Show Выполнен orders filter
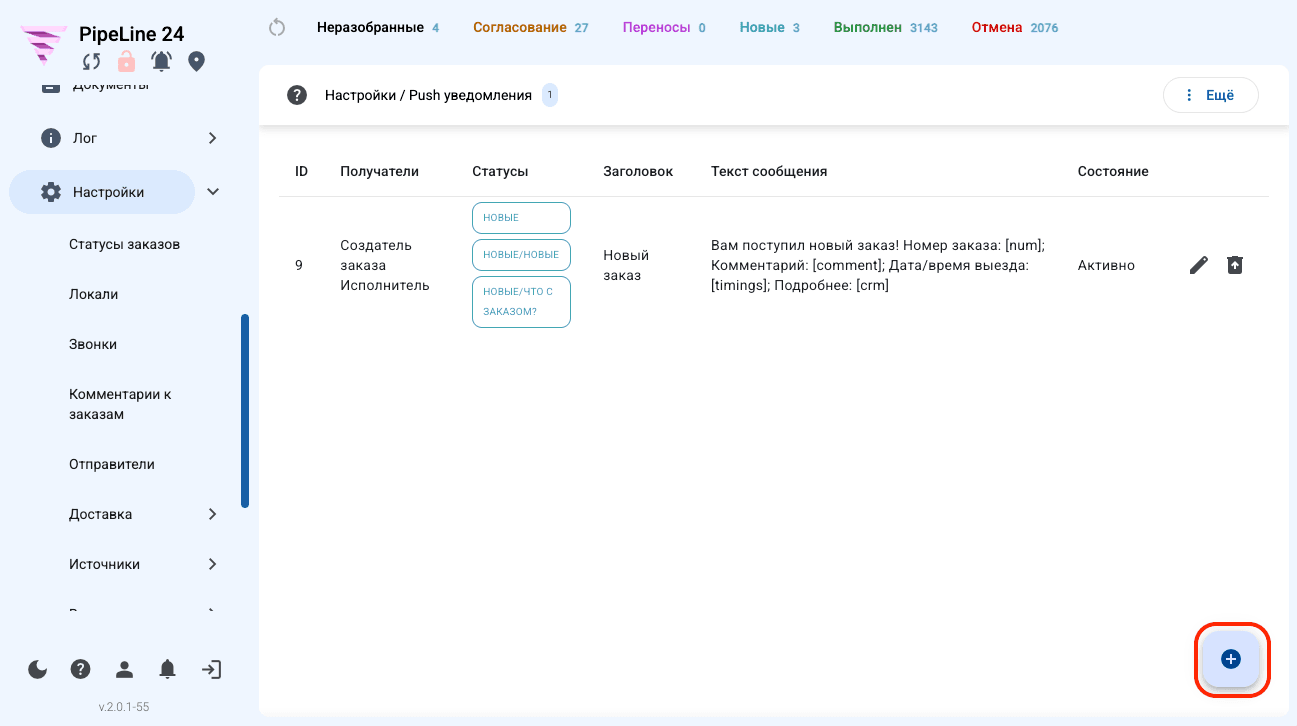The height and width of the screenshot is (726, 1297). (886, 27)
